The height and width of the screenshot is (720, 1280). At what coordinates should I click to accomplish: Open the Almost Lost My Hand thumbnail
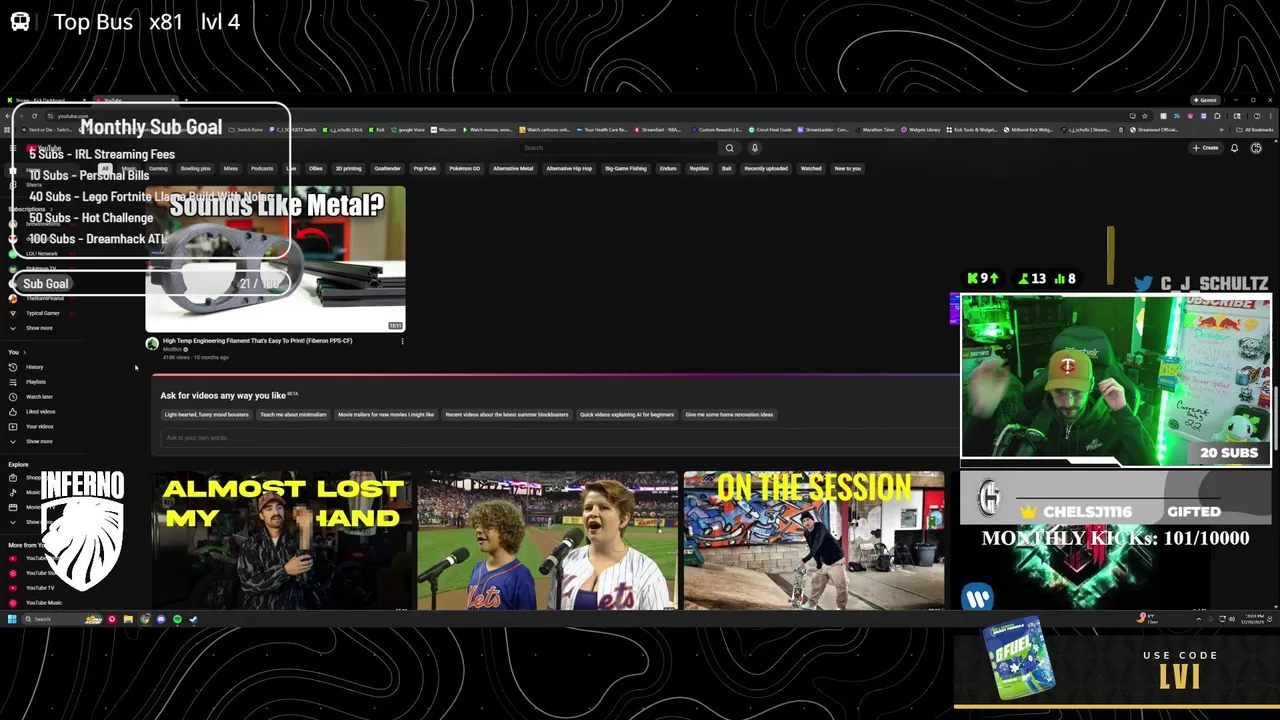281,540
